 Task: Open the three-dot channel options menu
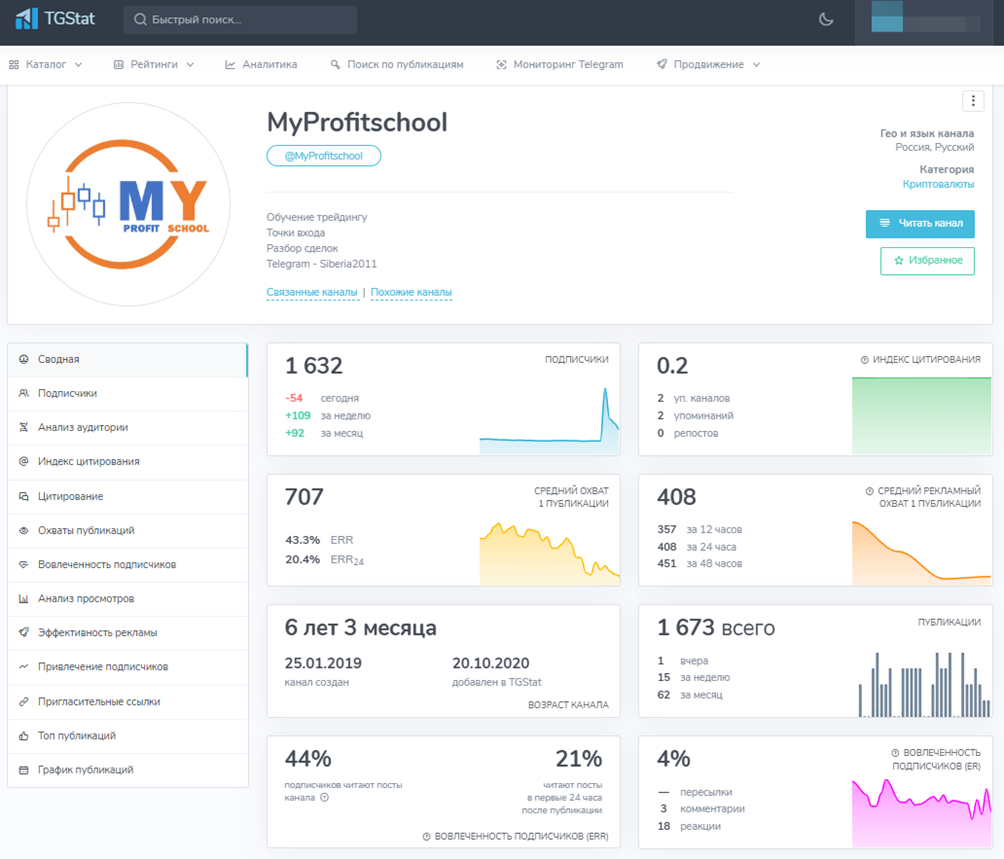click(973, 100)
